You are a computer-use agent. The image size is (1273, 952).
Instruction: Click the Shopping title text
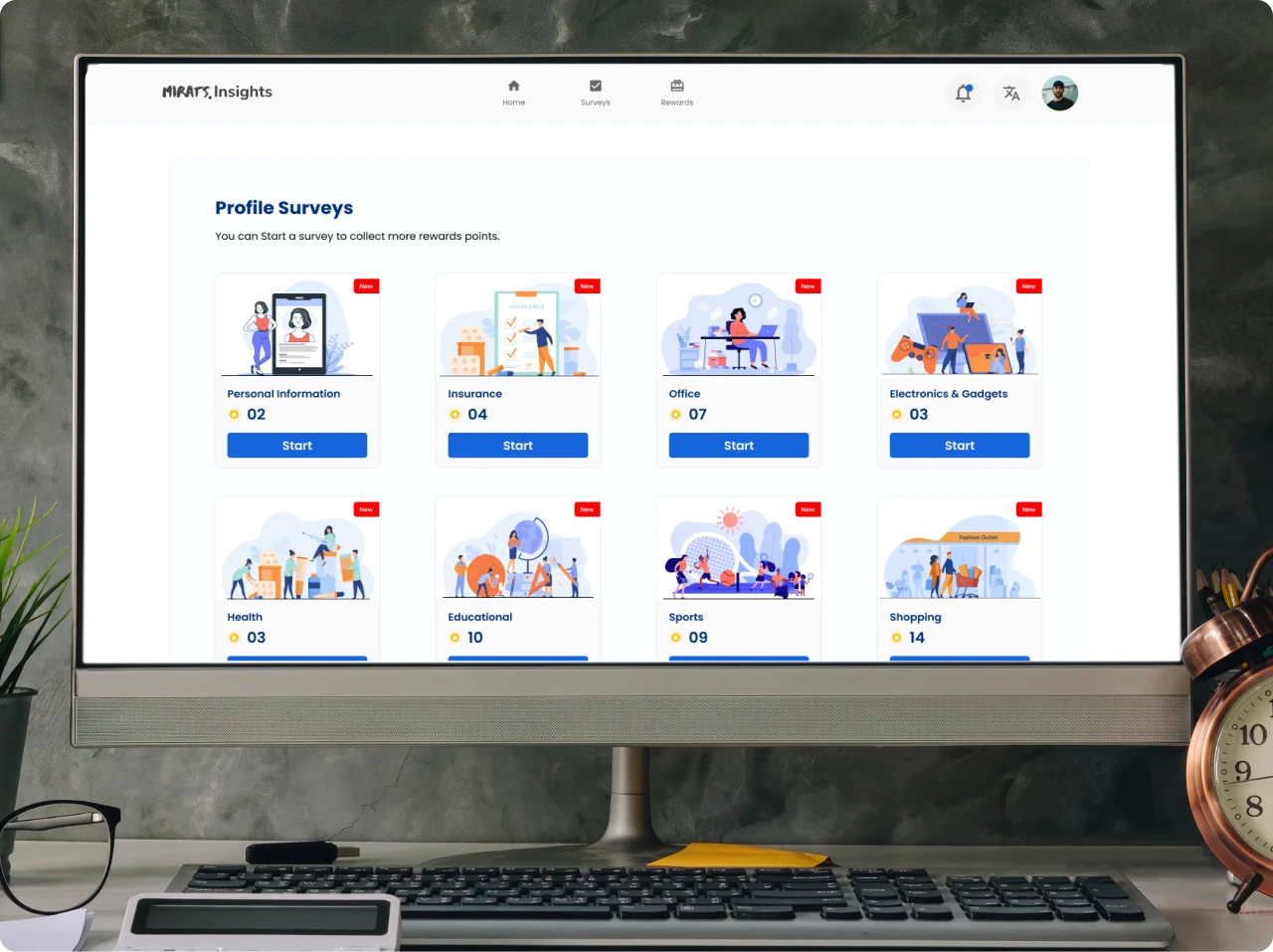915,618
